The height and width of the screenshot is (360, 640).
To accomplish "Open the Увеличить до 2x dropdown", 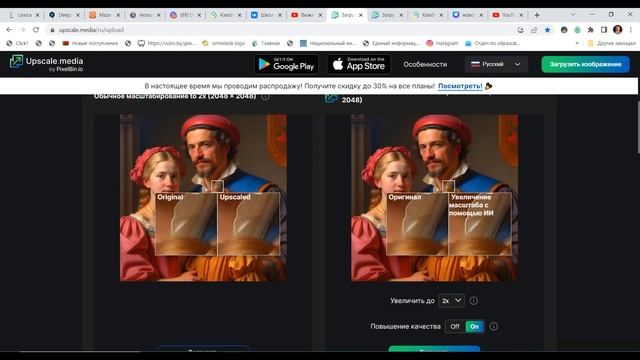I will click(x=451, y=301).
